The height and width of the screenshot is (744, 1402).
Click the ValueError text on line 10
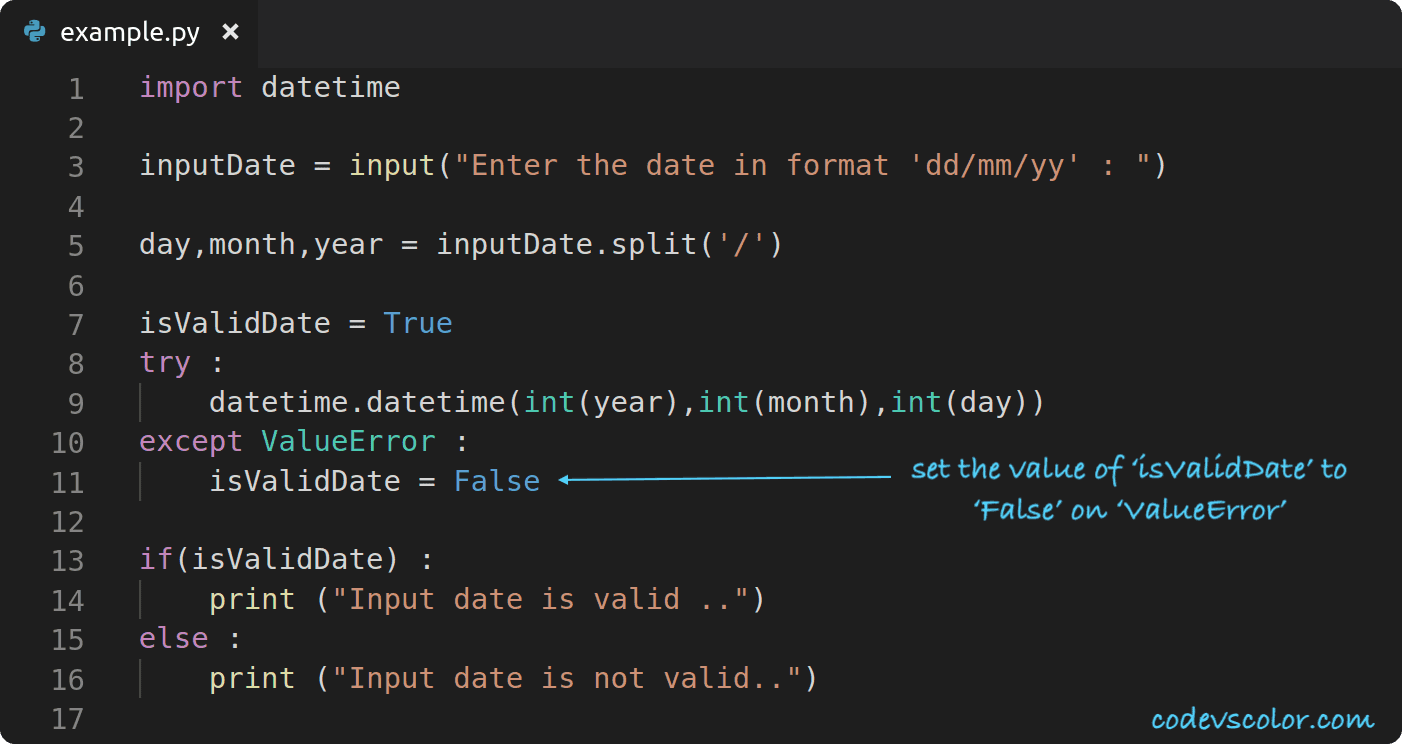[x=348, y=441]
